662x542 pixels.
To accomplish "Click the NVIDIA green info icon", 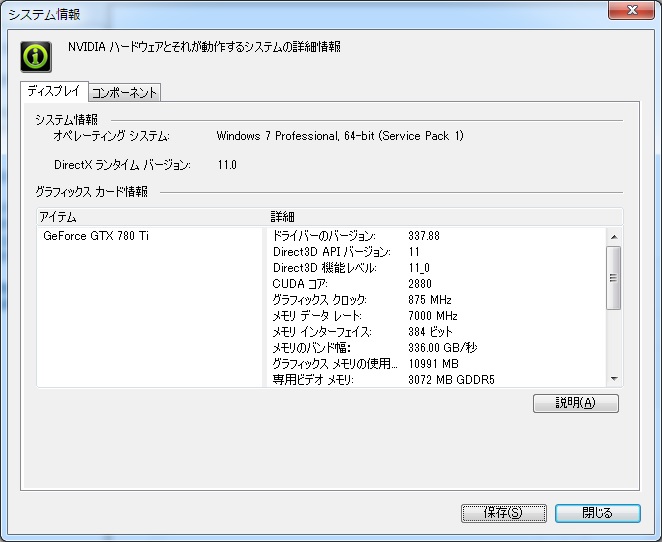I will 36,57.
